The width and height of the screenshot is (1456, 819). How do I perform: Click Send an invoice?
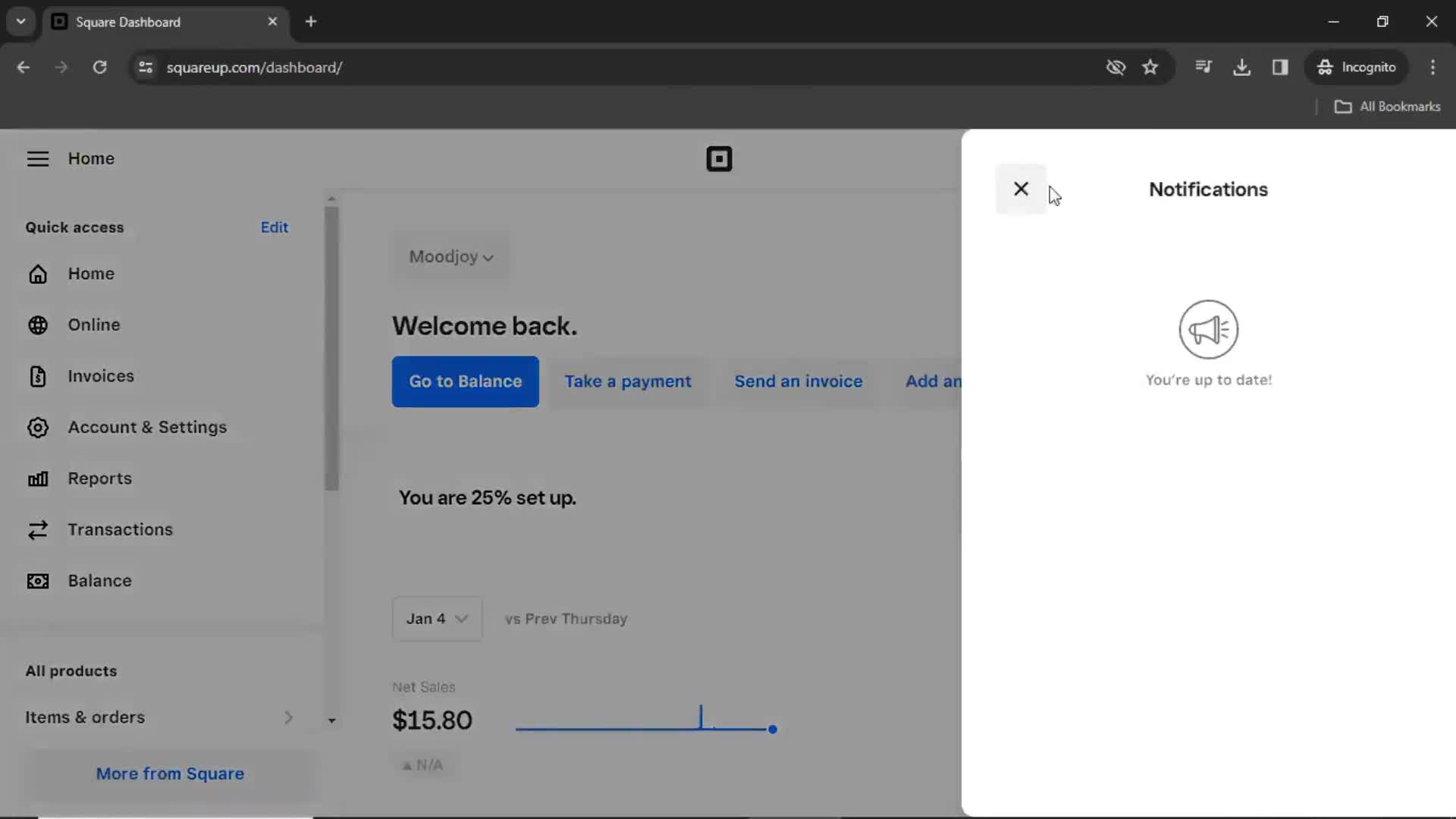[799, 381]
